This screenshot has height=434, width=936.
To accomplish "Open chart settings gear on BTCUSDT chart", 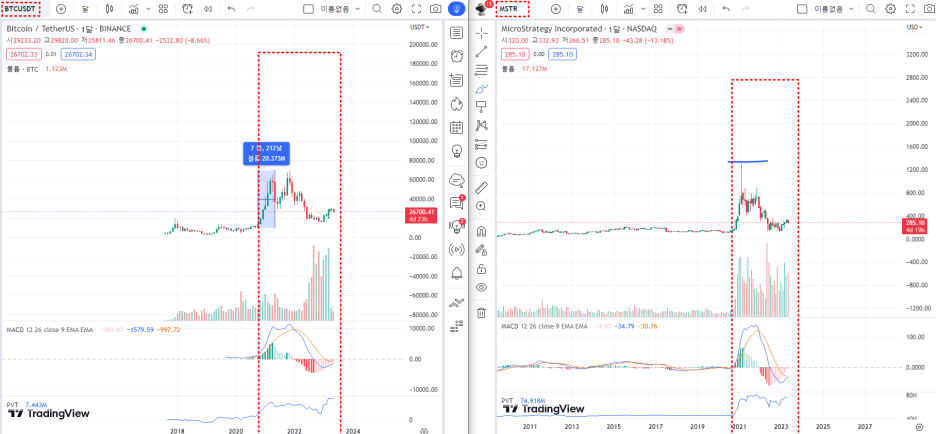I will coord(396,9).
